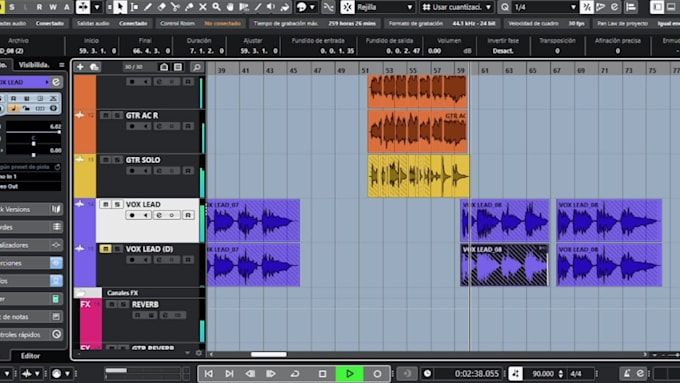Select the GTR SOLO track name
680x383 pixels.
click(x=143, y=160)
